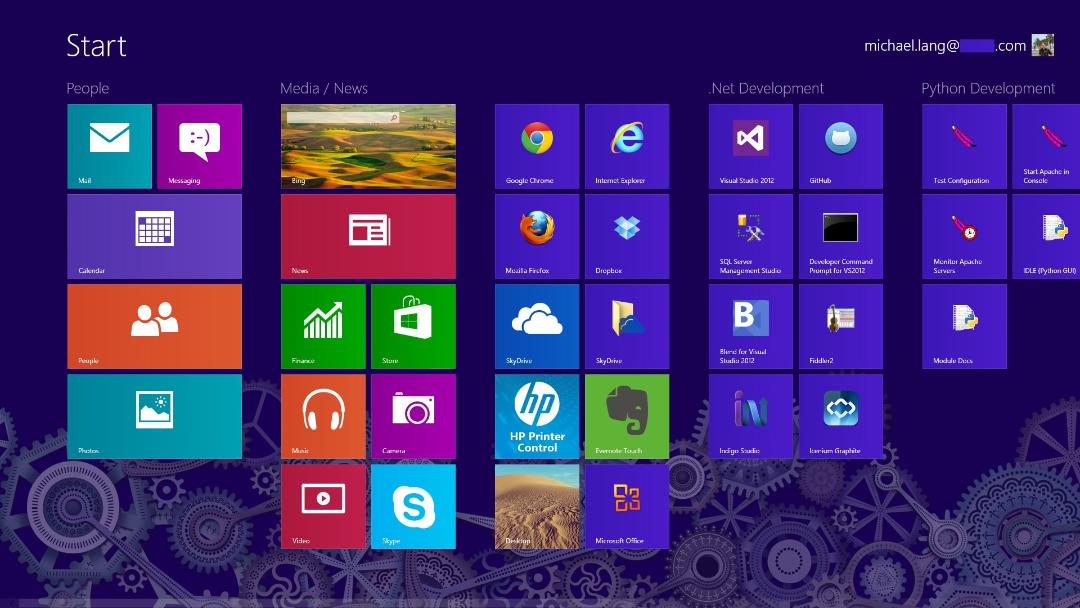
Task: Open Test Configuration tile
Action: point(964,146)
